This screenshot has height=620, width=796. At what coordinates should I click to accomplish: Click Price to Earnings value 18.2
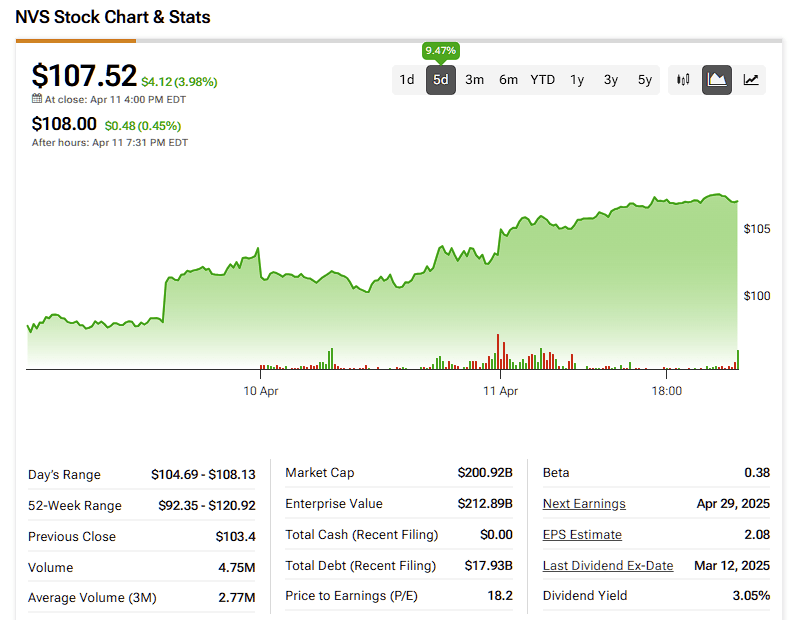500,596
